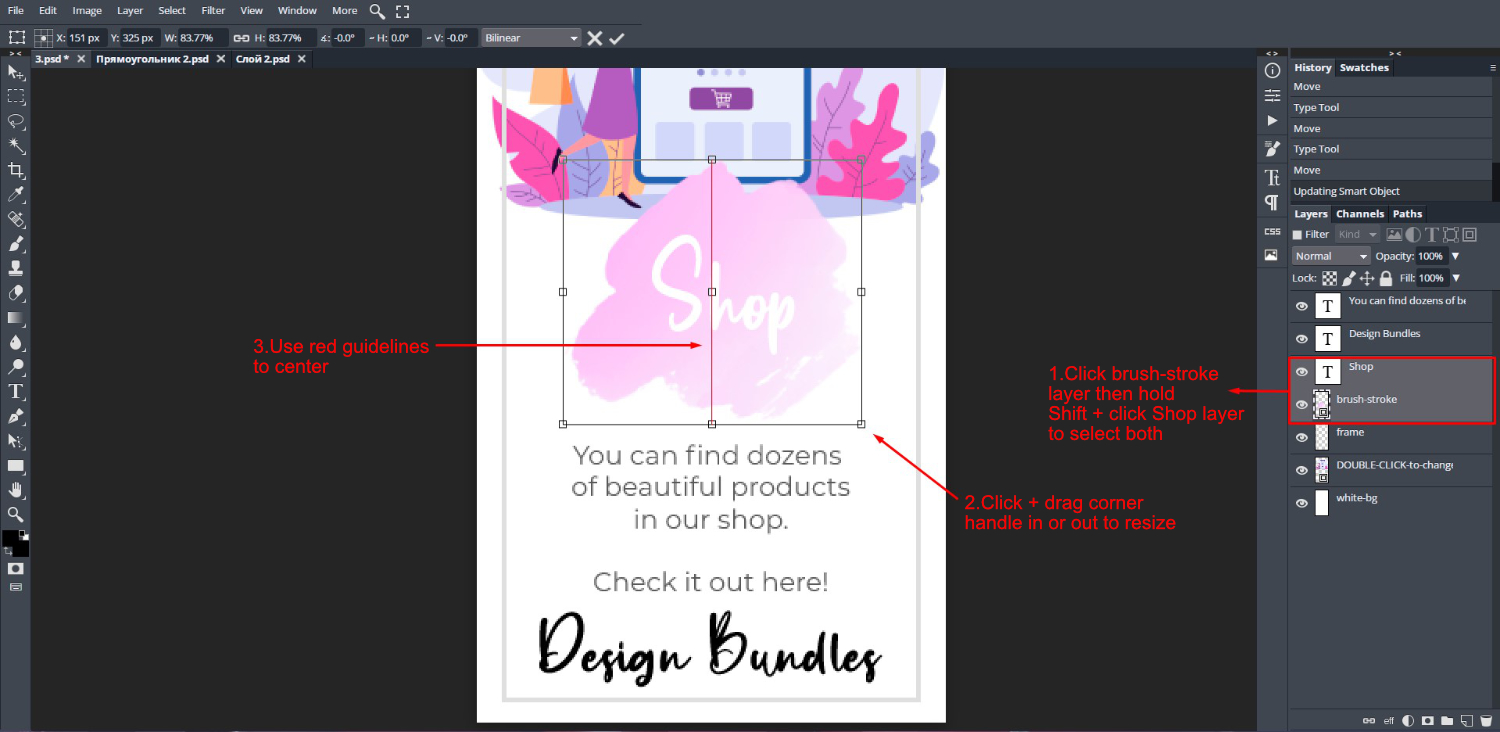1500x732 pixels.
Task: Collapse the right panel with >< arrows
Action: [1394, 53]
